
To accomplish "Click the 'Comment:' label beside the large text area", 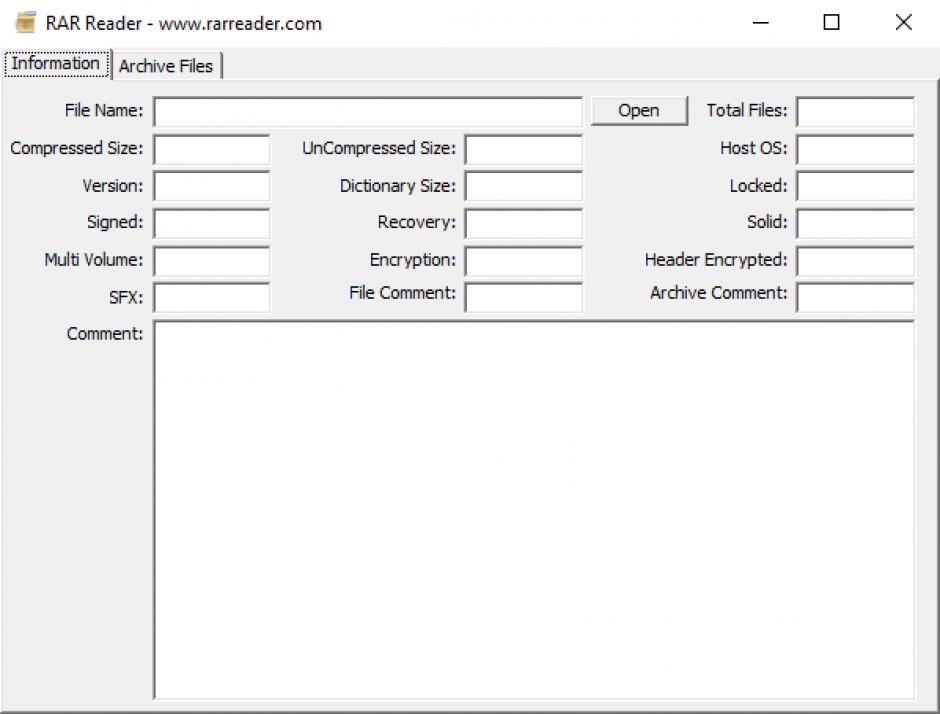I will pos(105,334).
